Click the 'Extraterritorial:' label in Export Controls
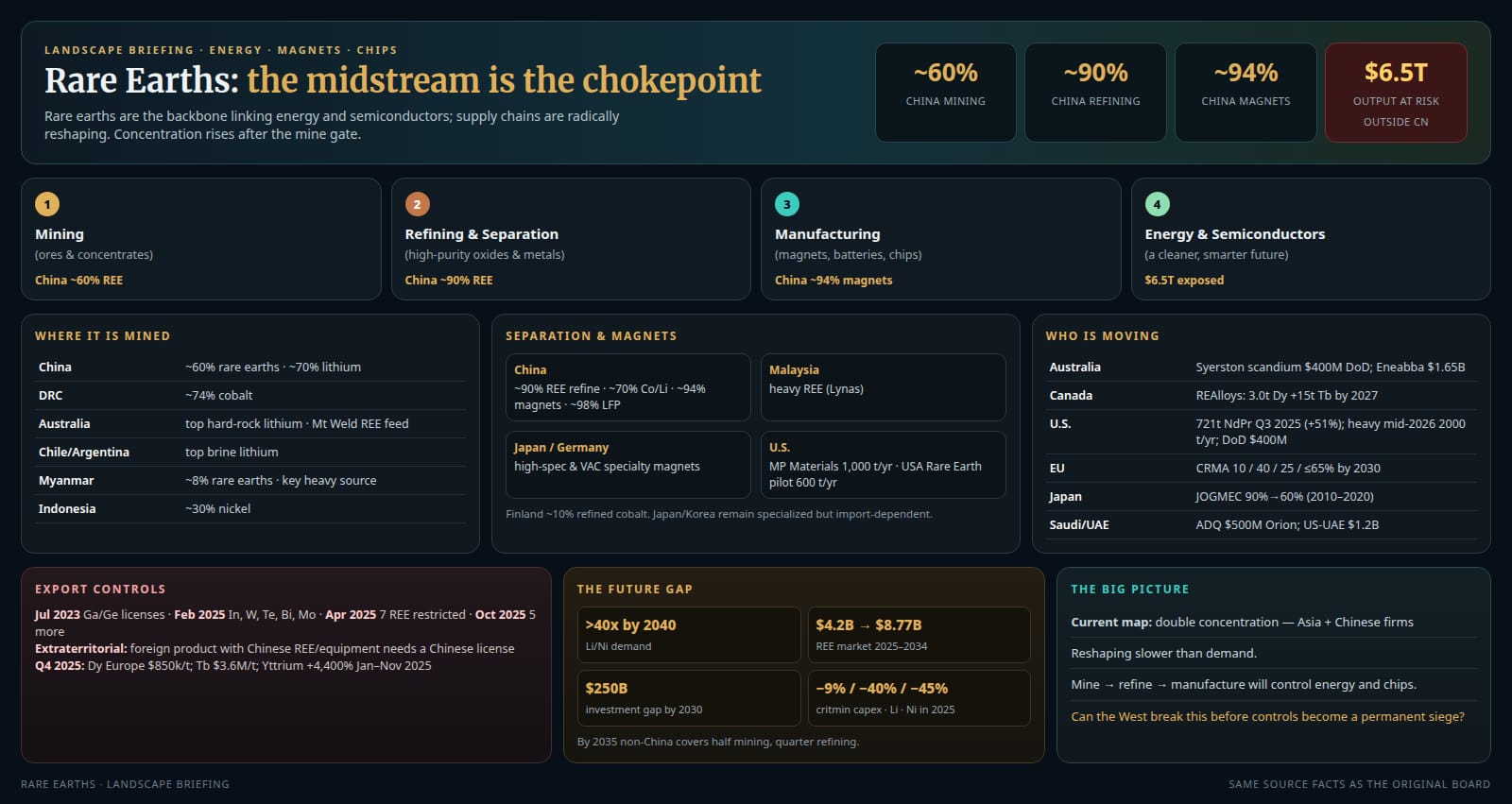Screen dimensions: 1512x804 click(x=81, y=649)
